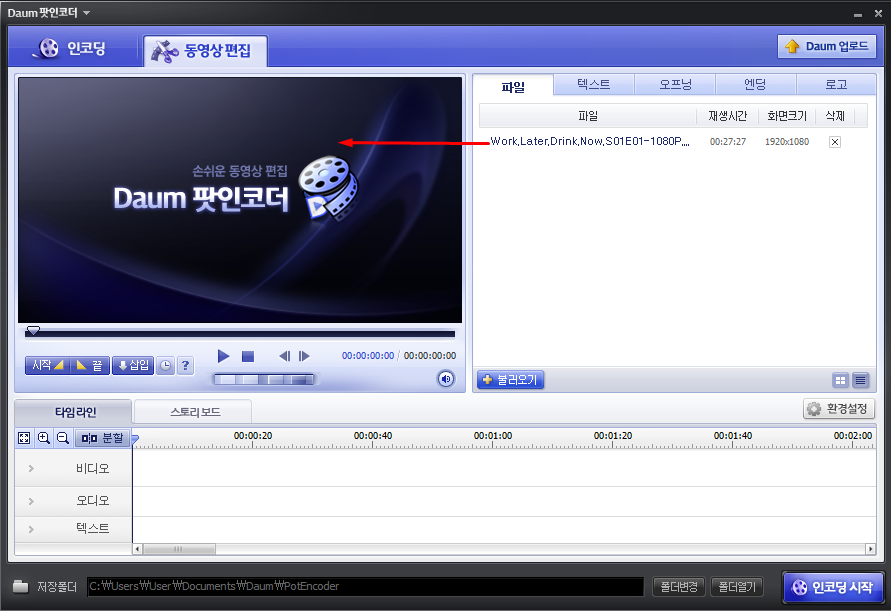Fit timeline to window icon
This screenshot has width=891, height=611.
click(24, 438)
